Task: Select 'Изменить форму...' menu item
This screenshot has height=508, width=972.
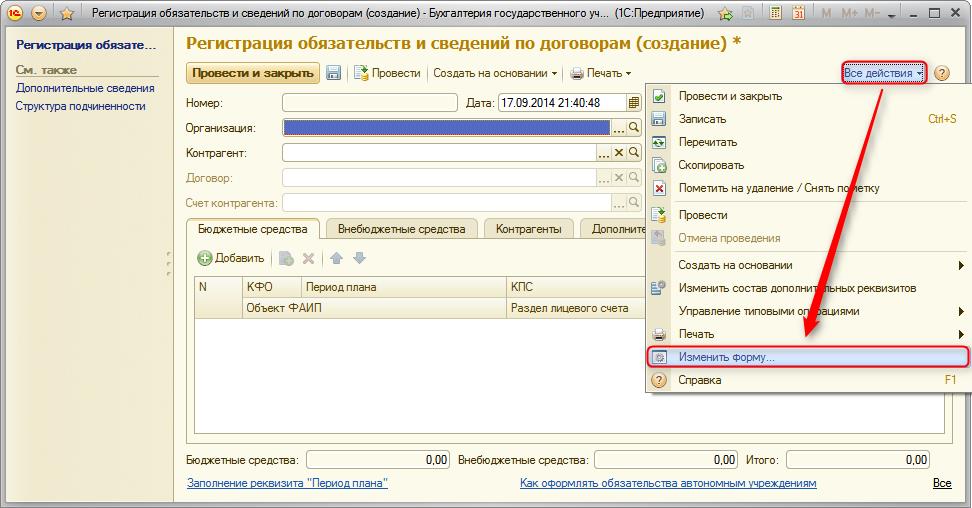Action: [x=808, y=357]
